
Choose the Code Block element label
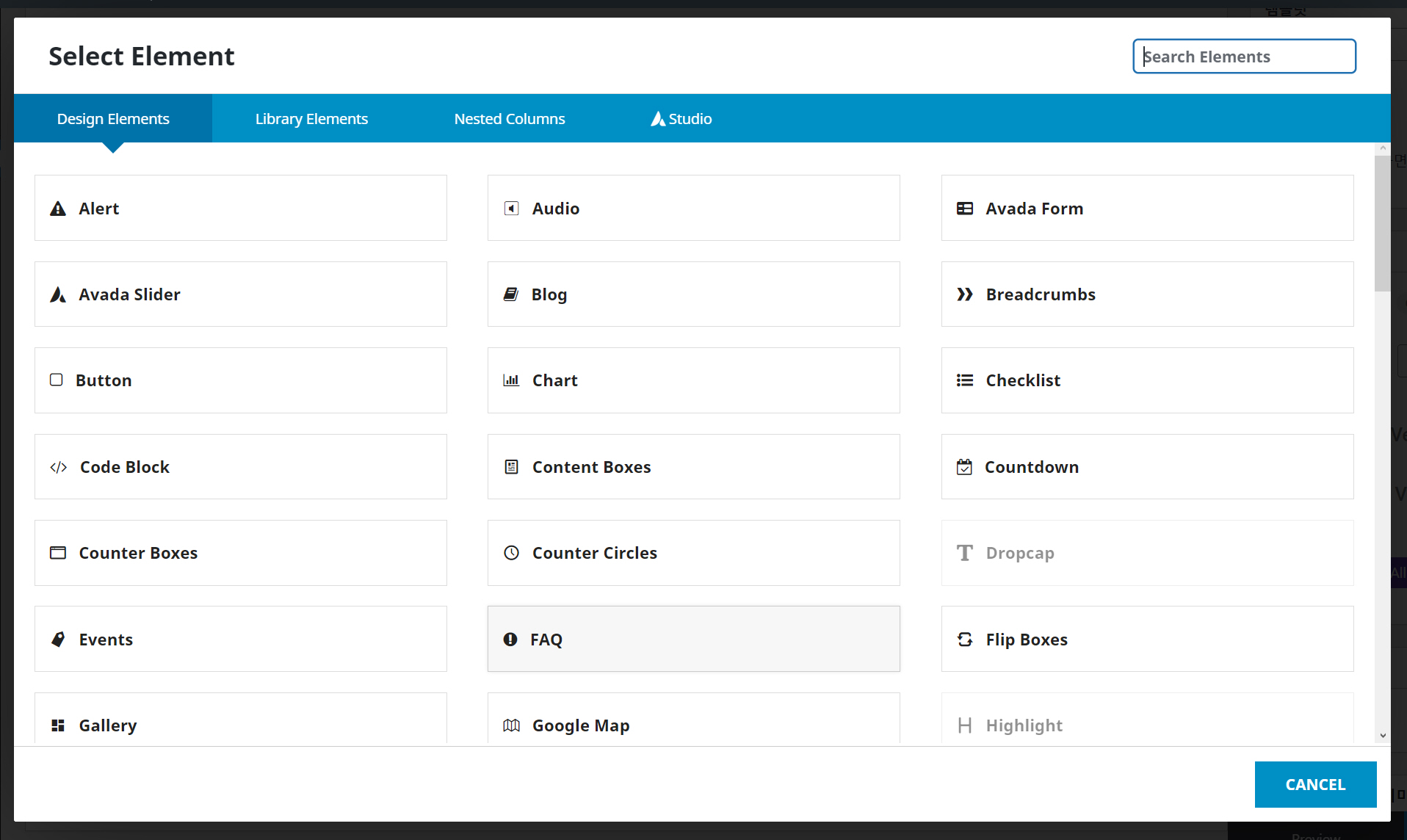pos(124,467)
